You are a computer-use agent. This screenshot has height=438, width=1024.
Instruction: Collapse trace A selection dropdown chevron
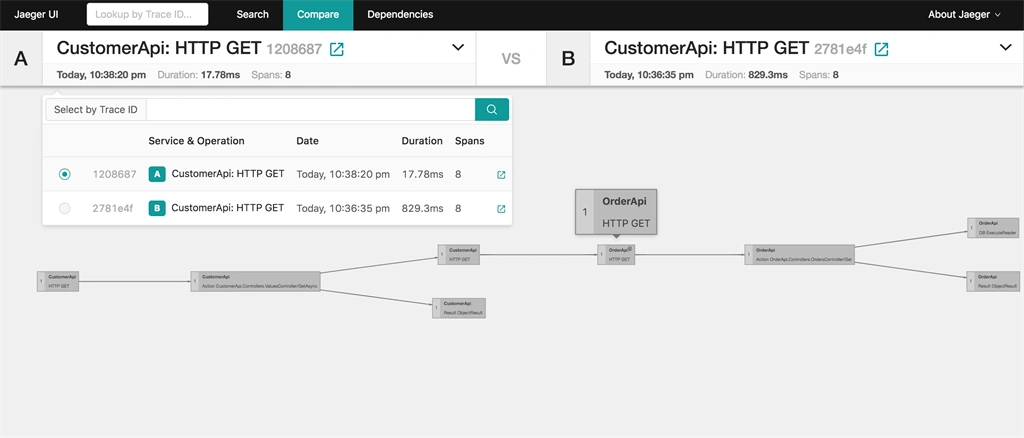[458, 48]
